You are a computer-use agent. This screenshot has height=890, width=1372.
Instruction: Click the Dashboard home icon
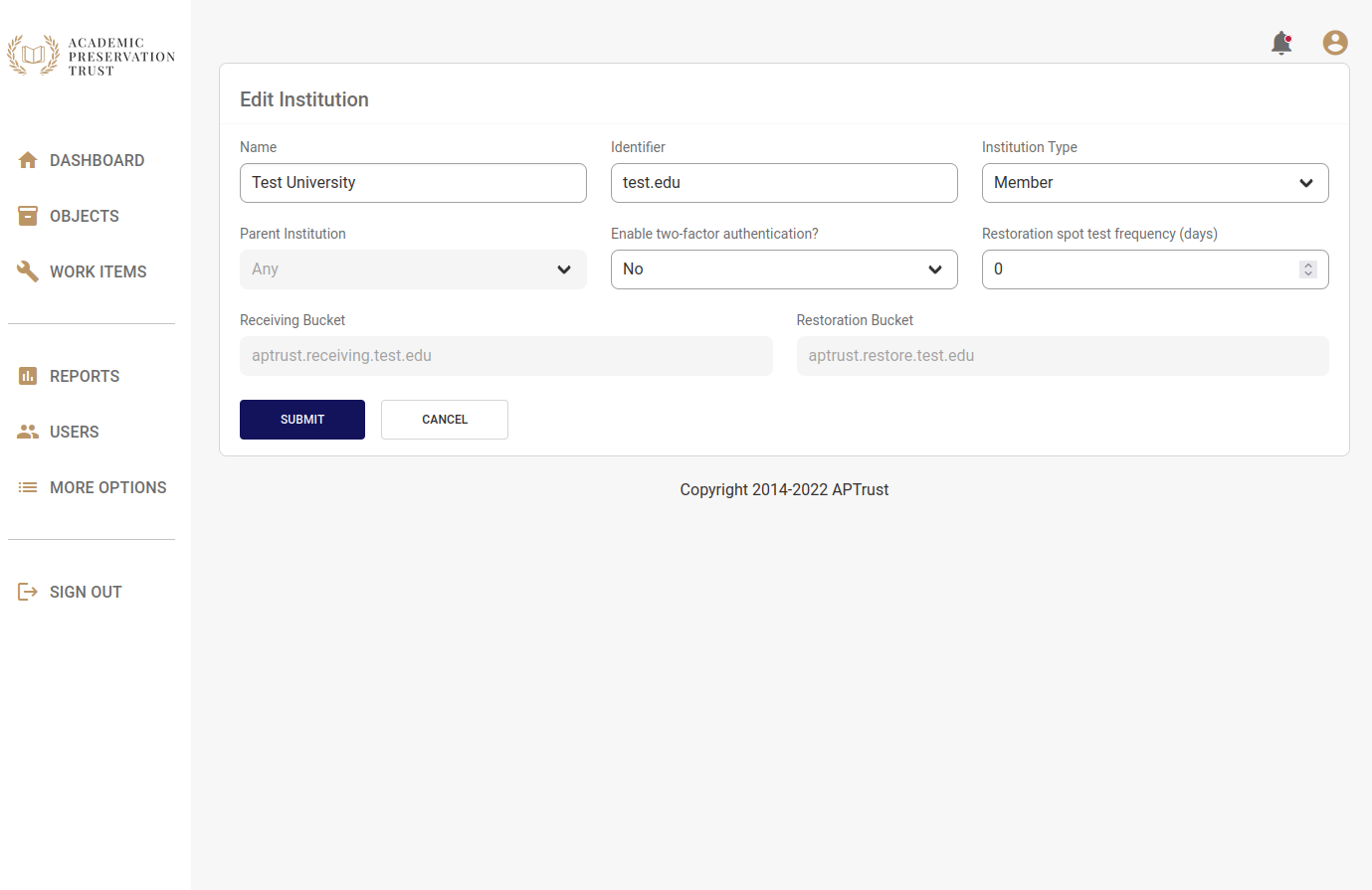[28, 160]
